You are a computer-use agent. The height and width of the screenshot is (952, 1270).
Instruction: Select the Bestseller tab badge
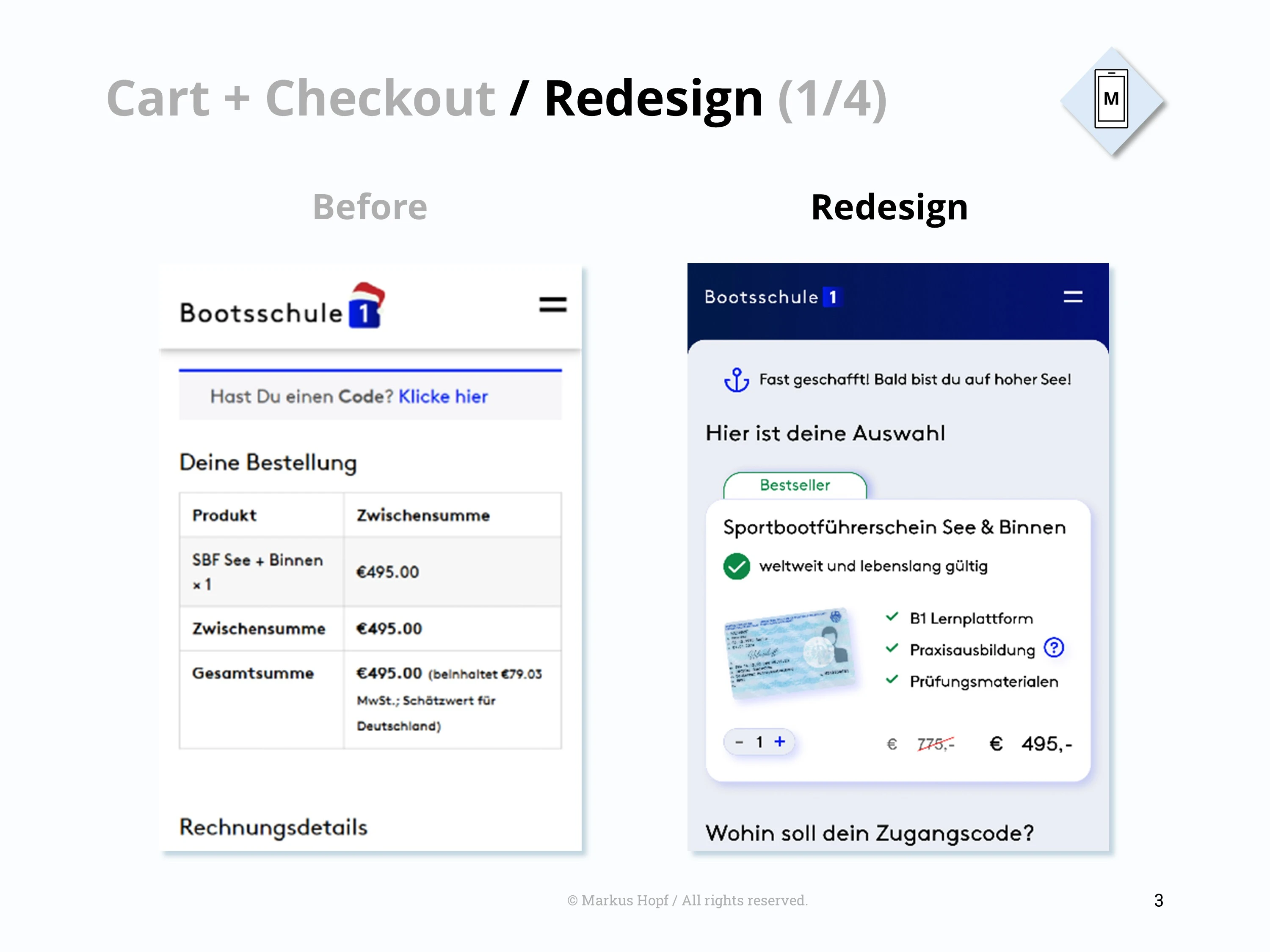click(795, 485)
